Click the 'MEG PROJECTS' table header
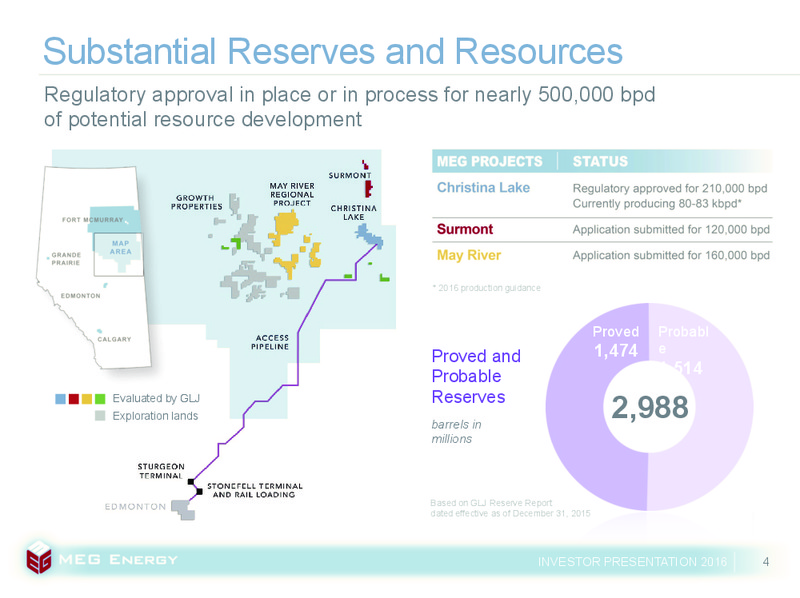The image size is (800, 598). (x=490, y=161)
